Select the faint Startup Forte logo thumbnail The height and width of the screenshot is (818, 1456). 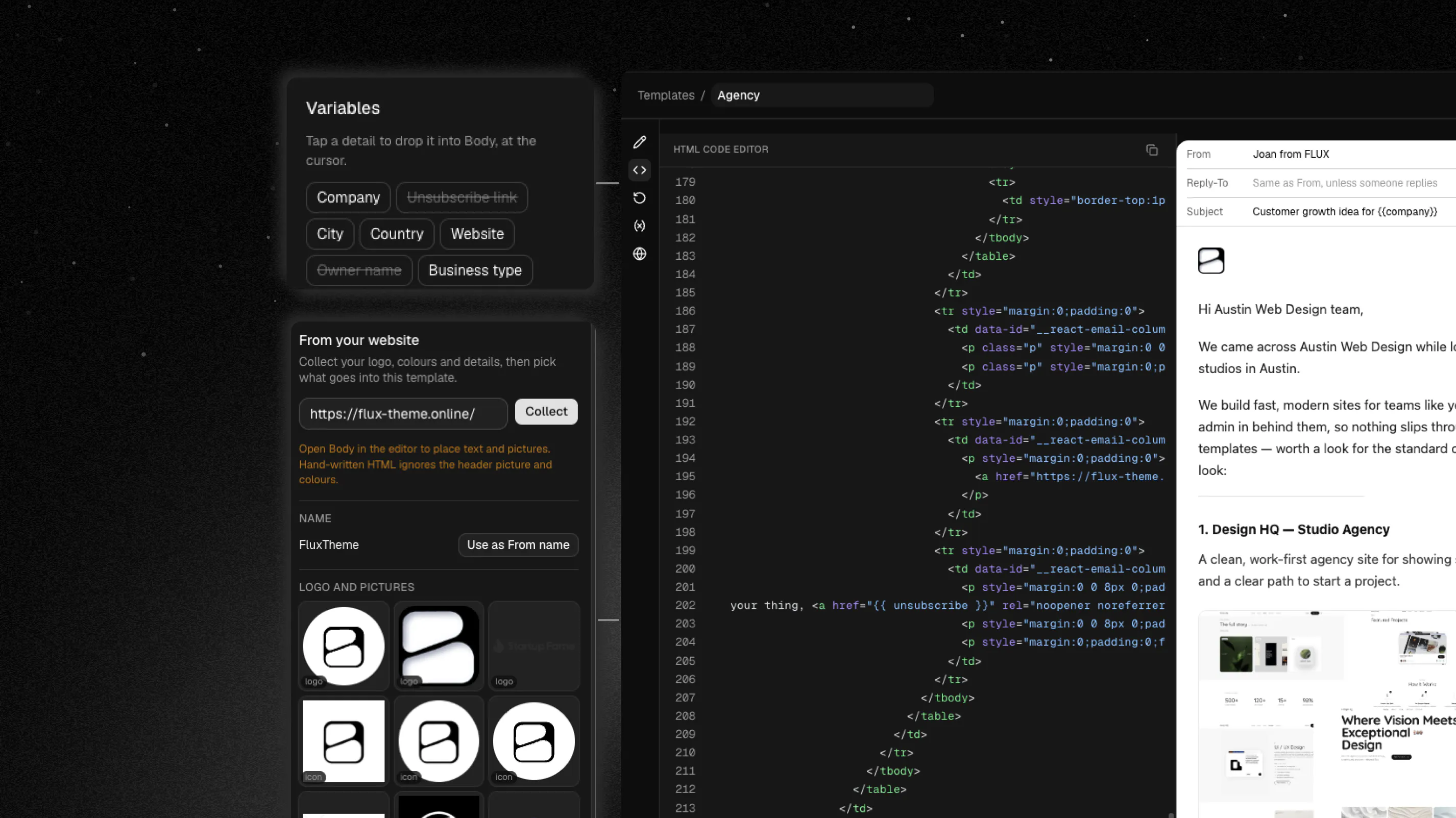534,646
